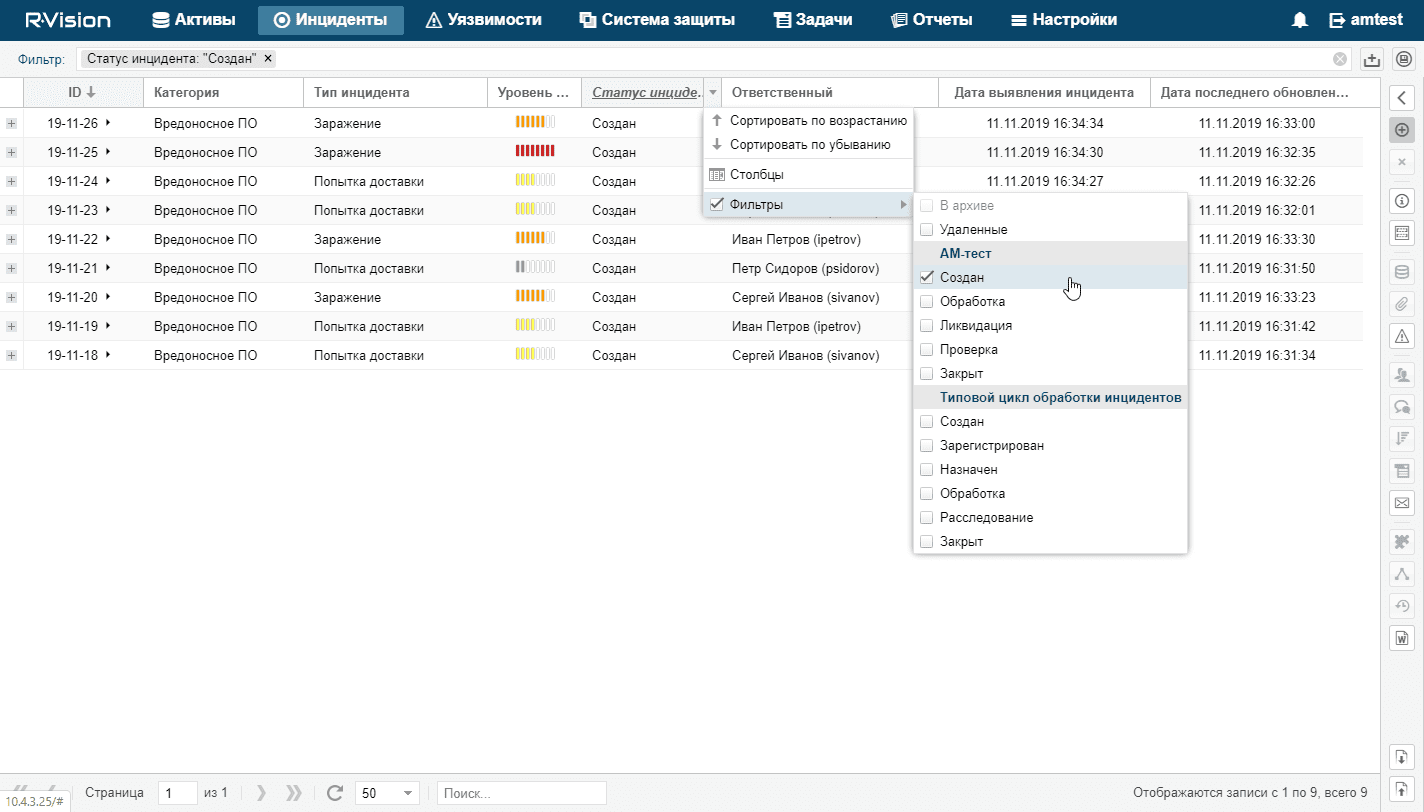The width and height of the screenshot is (1424, 812).
Task: Create a new incident with plus icon
Action: (x=1402, y=130)
